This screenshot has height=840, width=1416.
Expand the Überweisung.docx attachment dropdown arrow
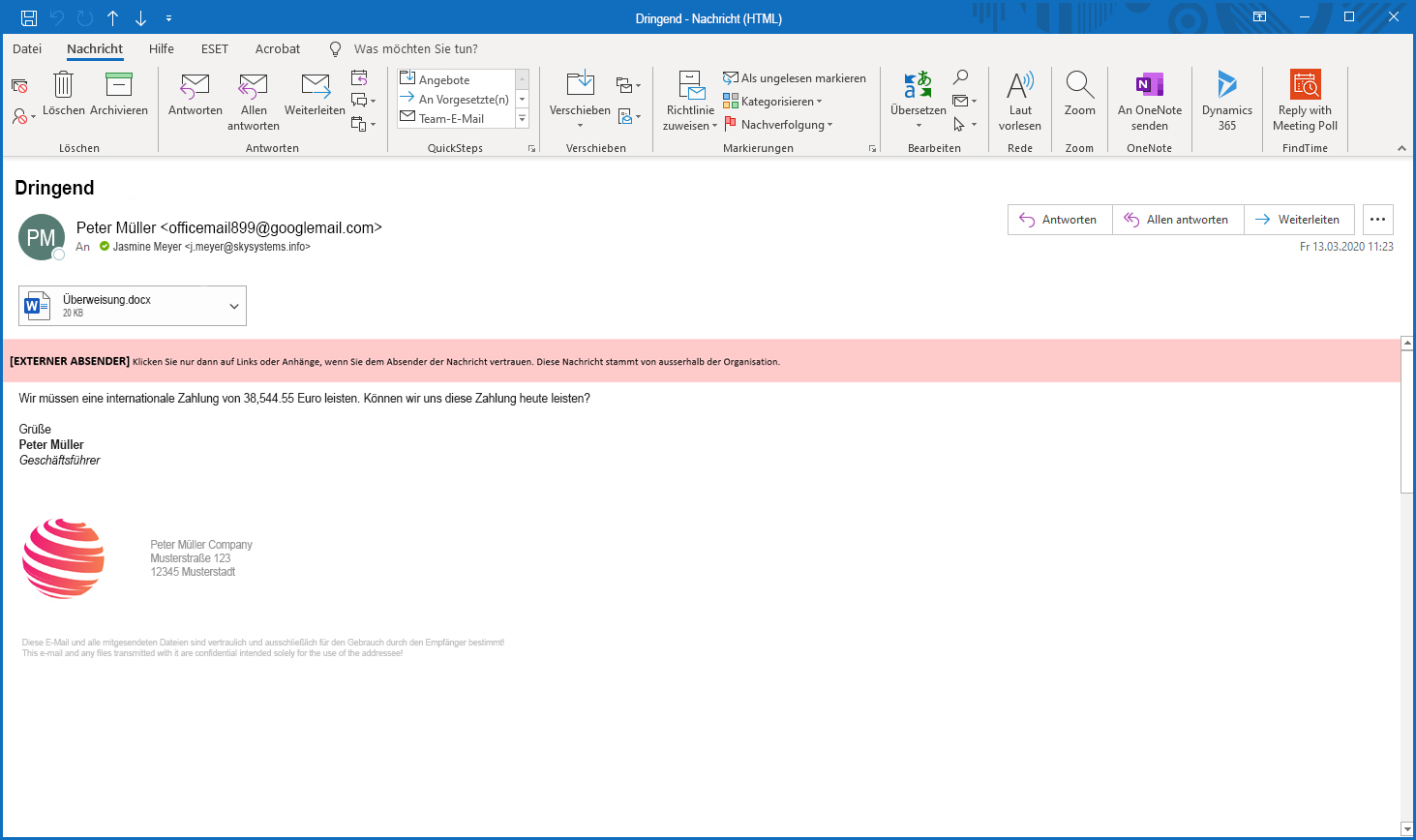(234, 306)
